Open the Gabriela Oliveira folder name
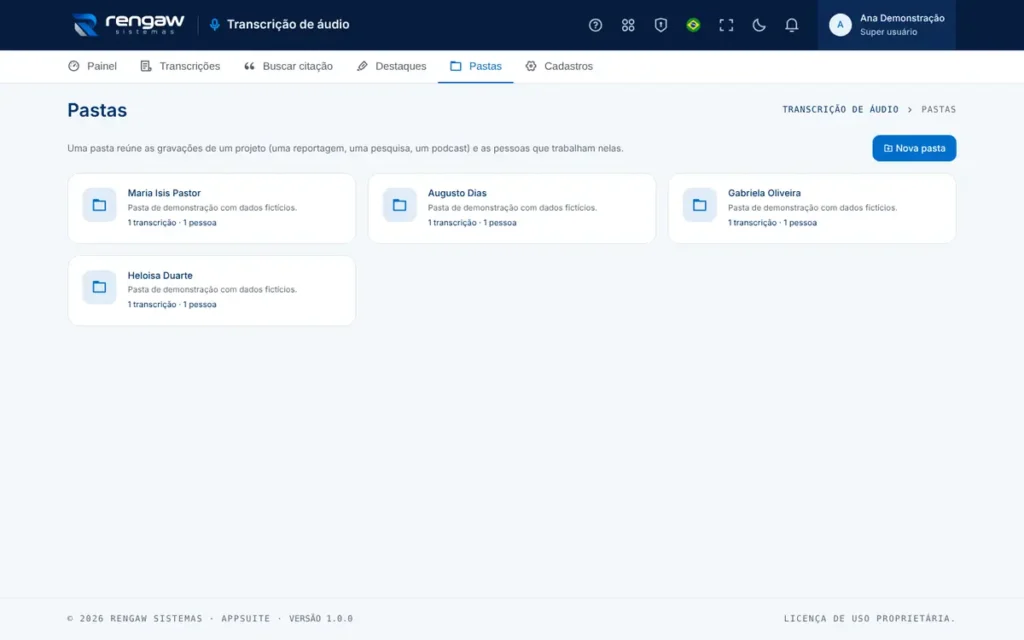Image resolution: width=1024 pixels, height=640 pixels. pyautogui.click(x=764, y=193)
